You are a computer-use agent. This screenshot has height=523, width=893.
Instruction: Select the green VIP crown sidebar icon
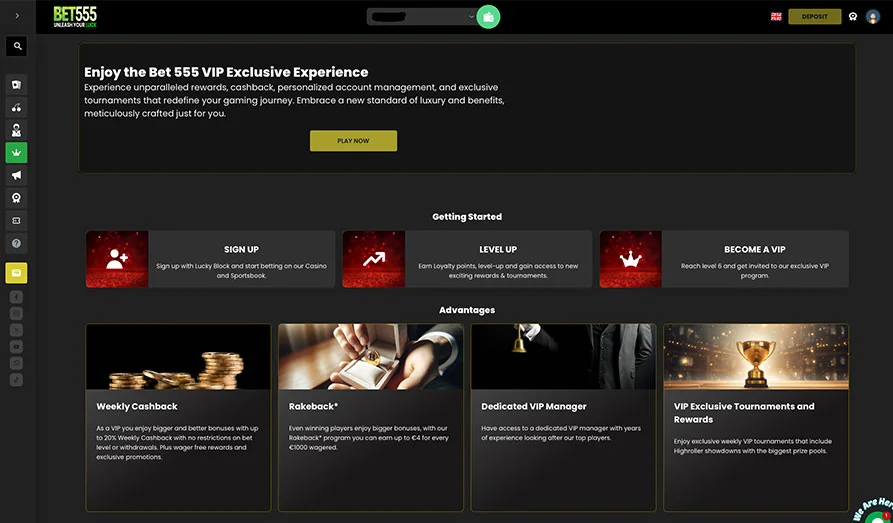pos(17,153)
